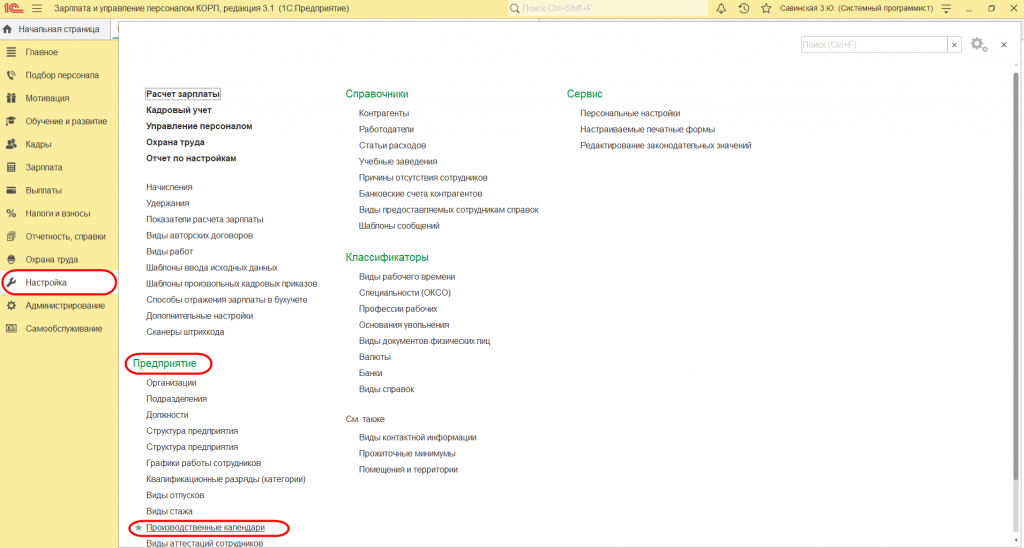Open the Организации link
This screenshot has height=548, width=1024.
tap(171, 383)
